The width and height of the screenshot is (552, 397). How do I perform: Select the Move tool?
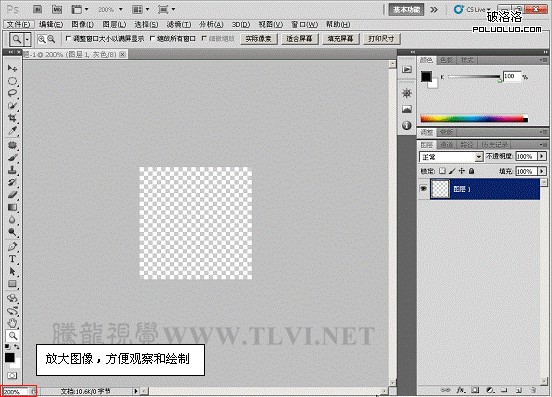pos(12,68)
